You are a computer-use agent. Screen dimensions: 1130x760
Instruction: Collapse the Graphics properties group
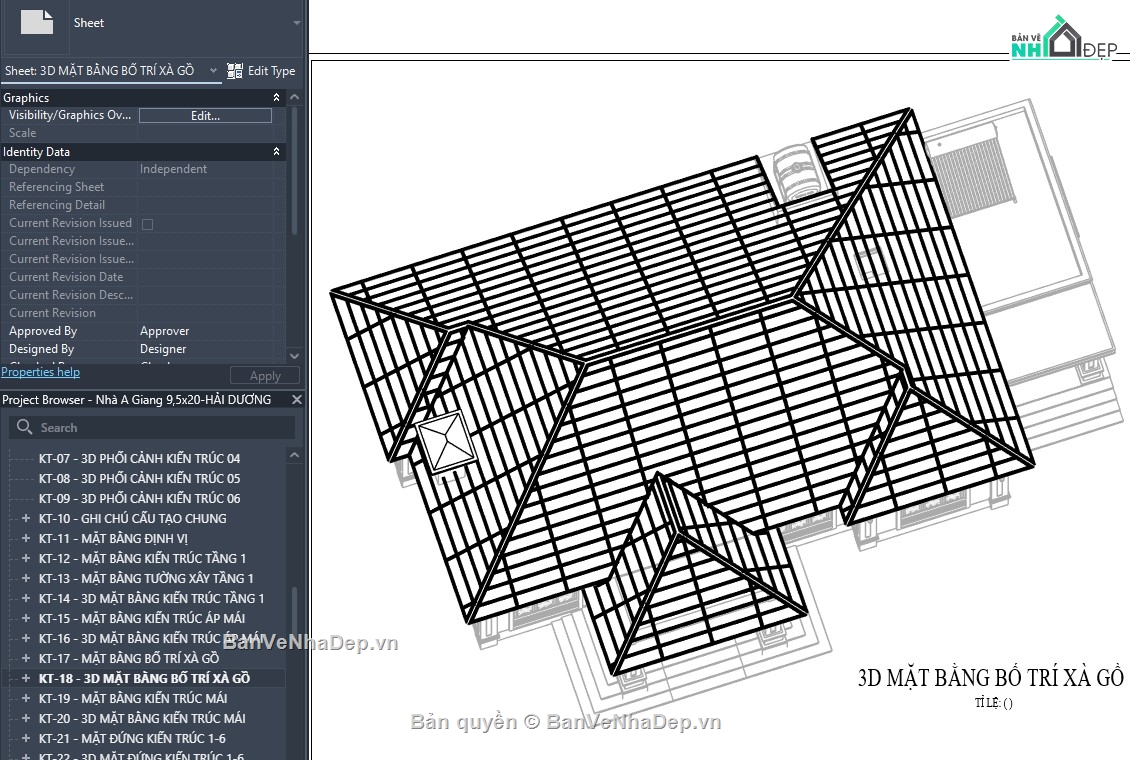pyautogui.click(x=276, y=97)
